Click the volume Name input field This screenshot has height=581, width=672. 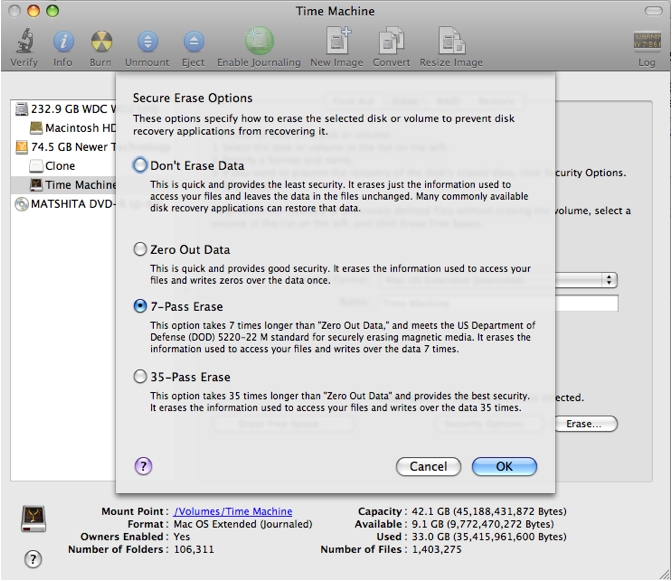587,303
